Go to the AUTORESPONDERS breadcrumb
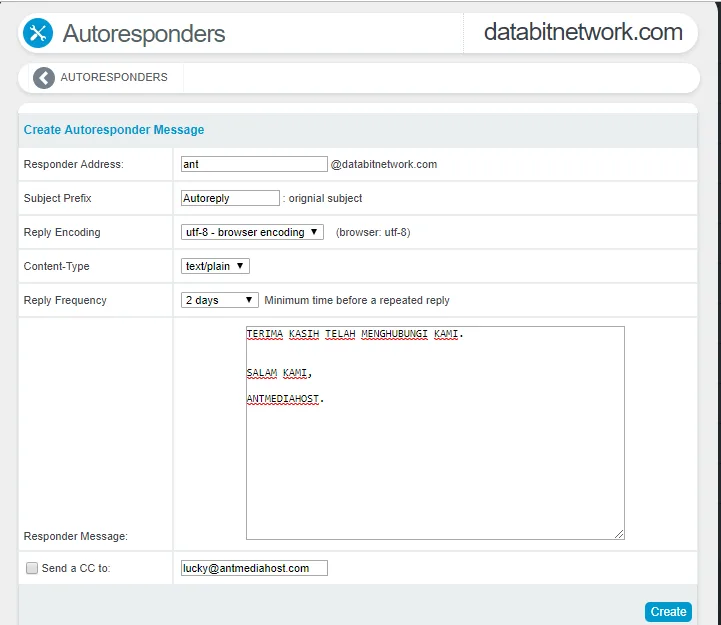This screenshot has width=721, height=625. (114, 77)
